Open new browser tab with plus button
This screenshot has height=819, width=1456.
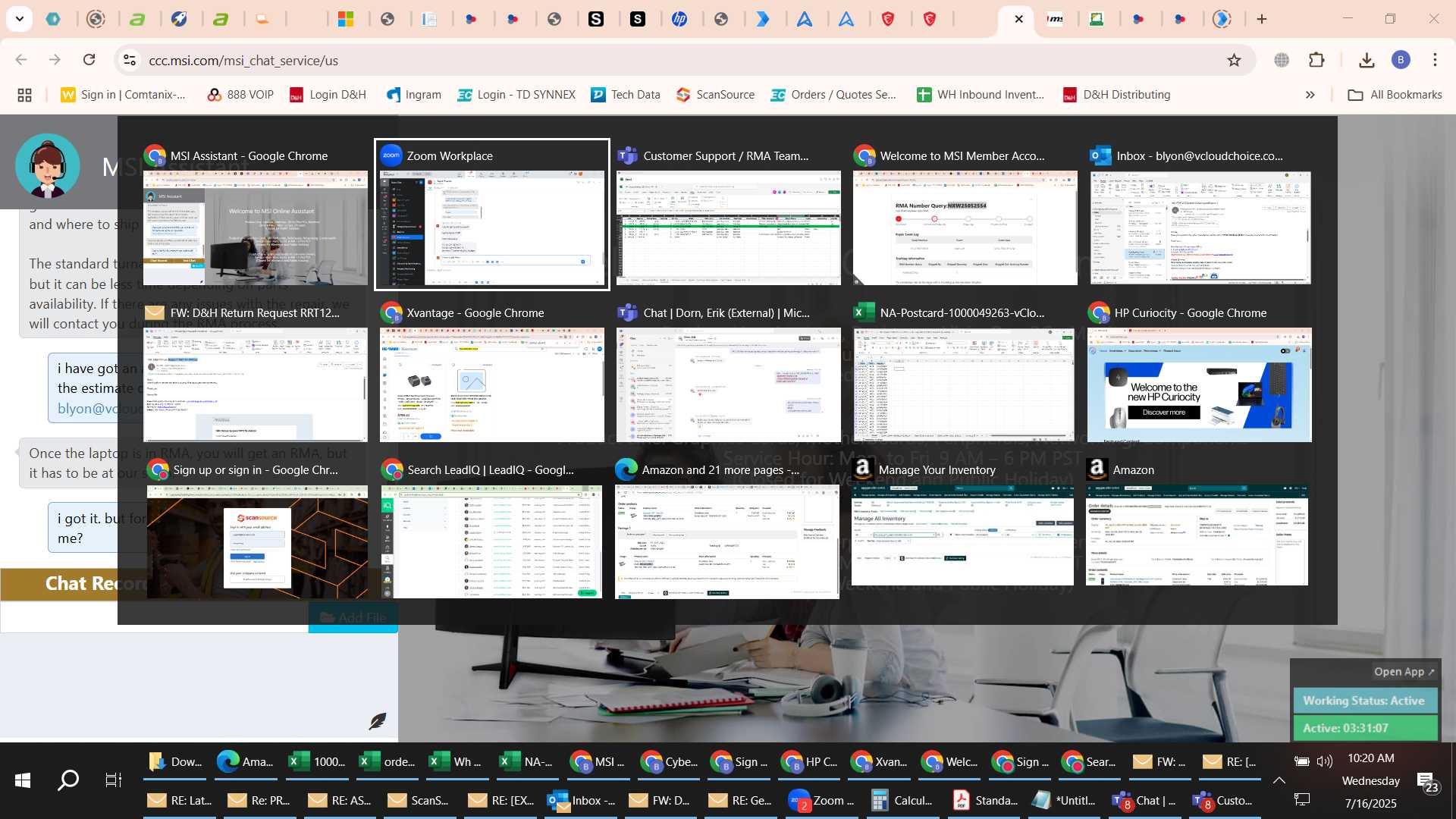(1262, 19)
